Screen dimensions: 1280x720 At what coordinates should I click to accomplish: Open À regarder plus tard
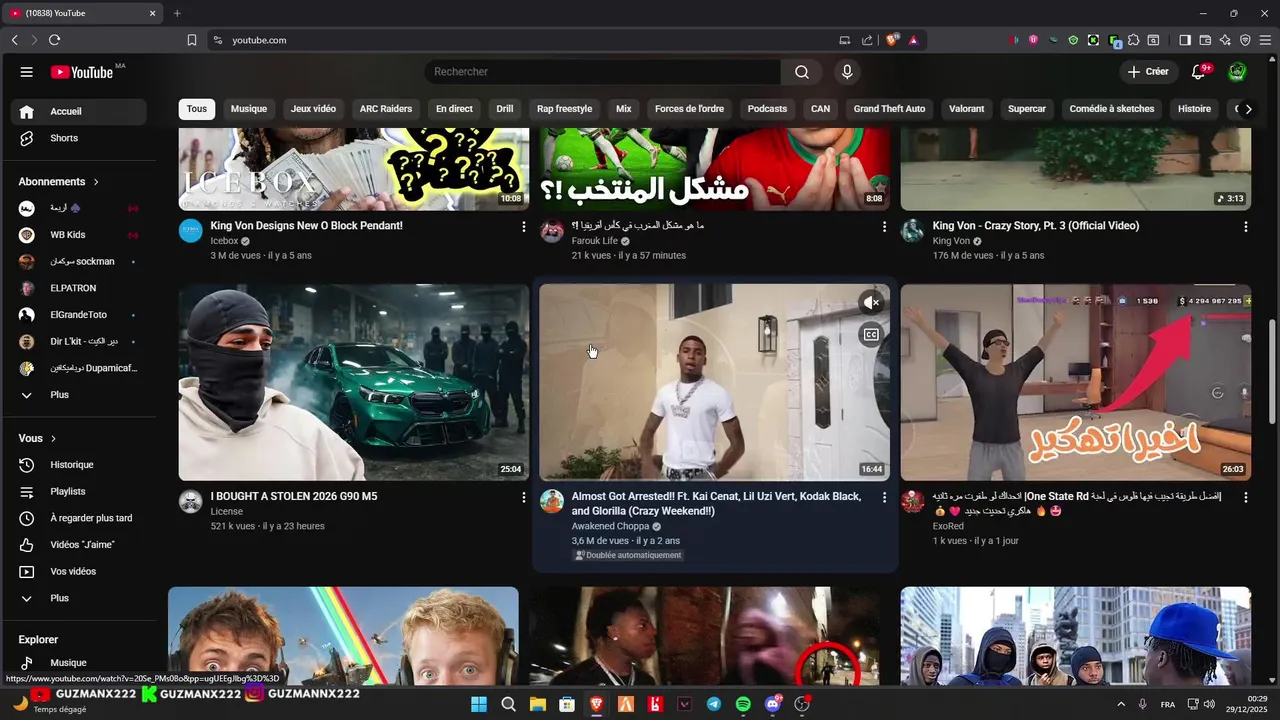pyautogui.click(x=78, y=518)
